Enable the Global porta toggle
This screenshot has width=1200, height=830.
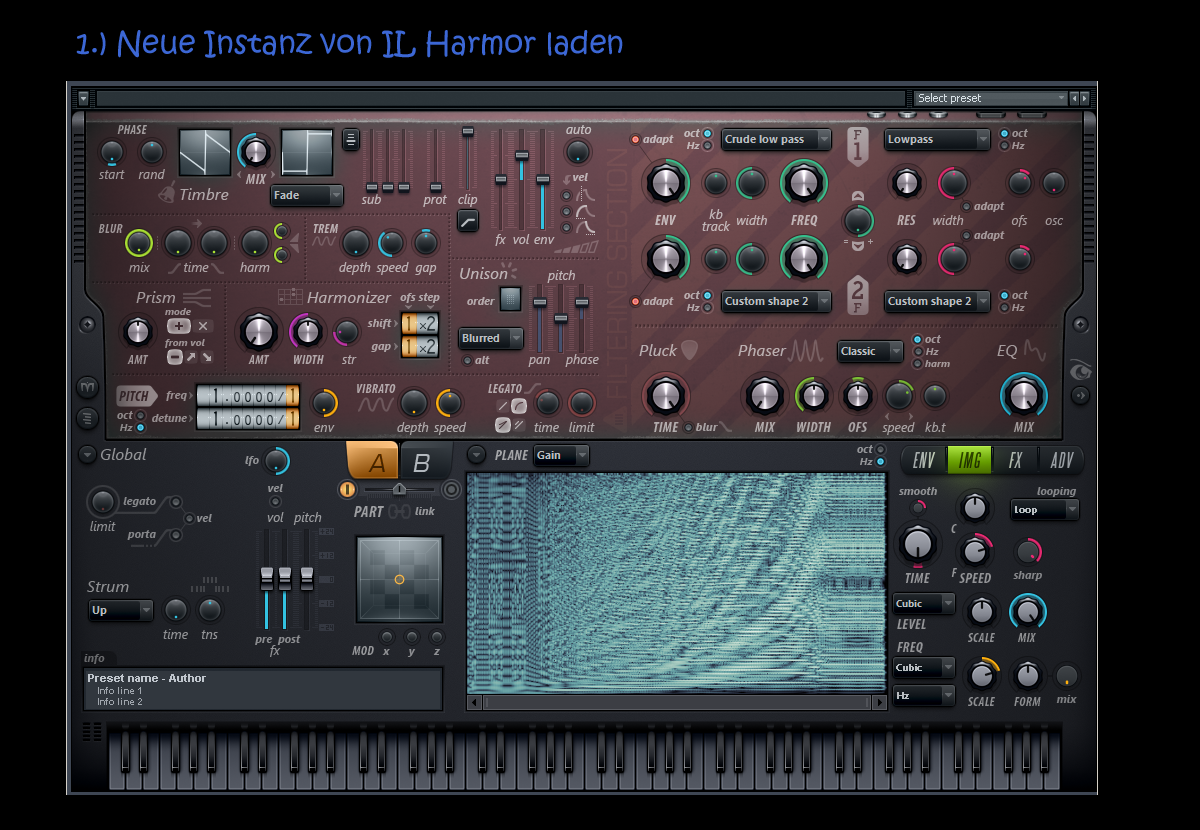click(x=175, y=535)
